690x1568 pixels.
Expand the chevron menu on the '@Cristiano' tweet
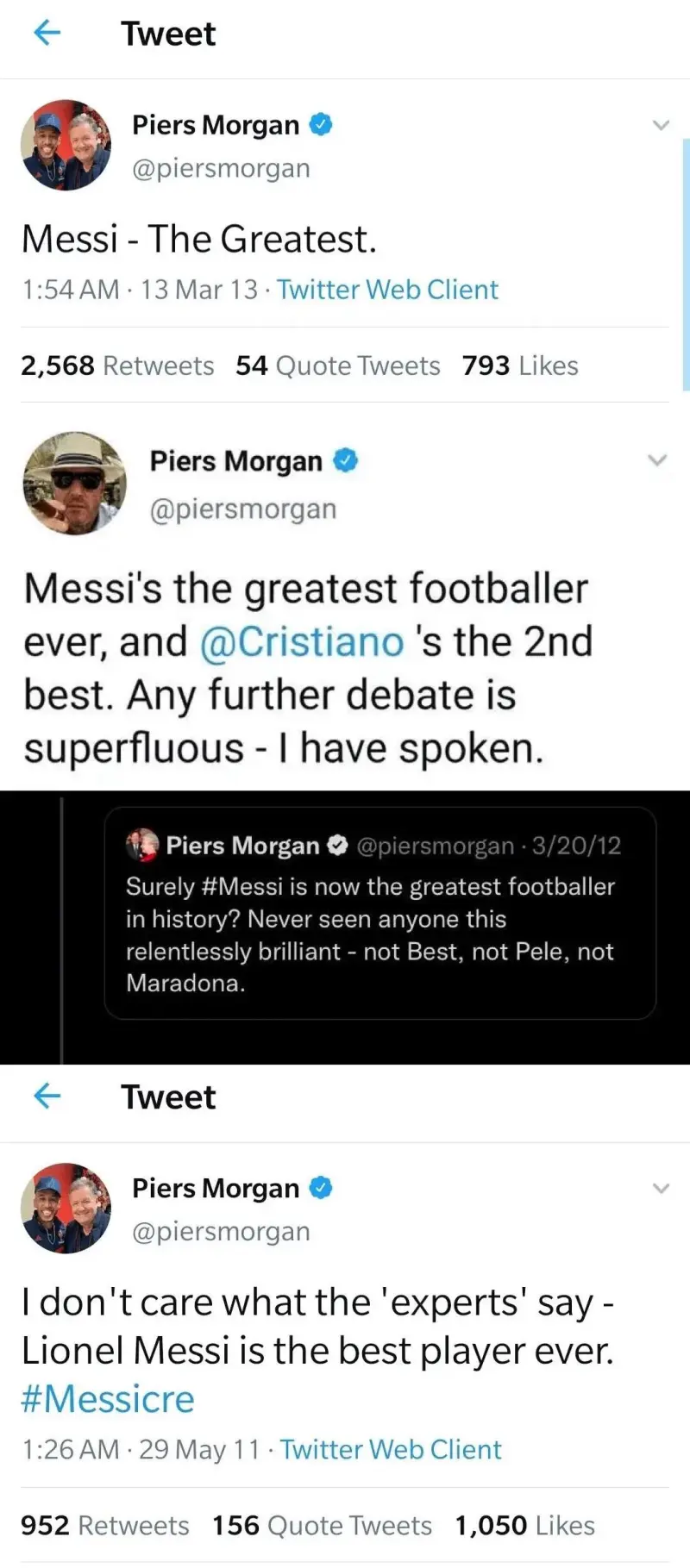[x=657, y=460]
